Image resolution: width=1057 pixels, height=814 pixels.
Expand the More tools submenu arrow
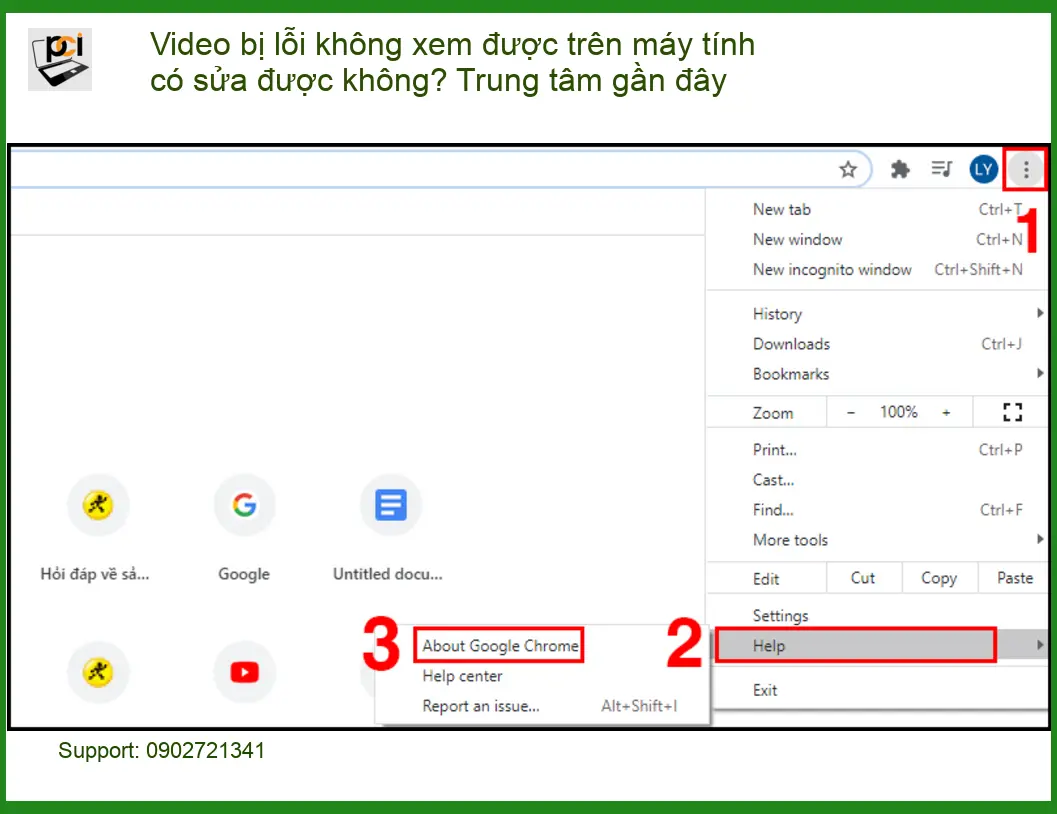coord(1039,539)
